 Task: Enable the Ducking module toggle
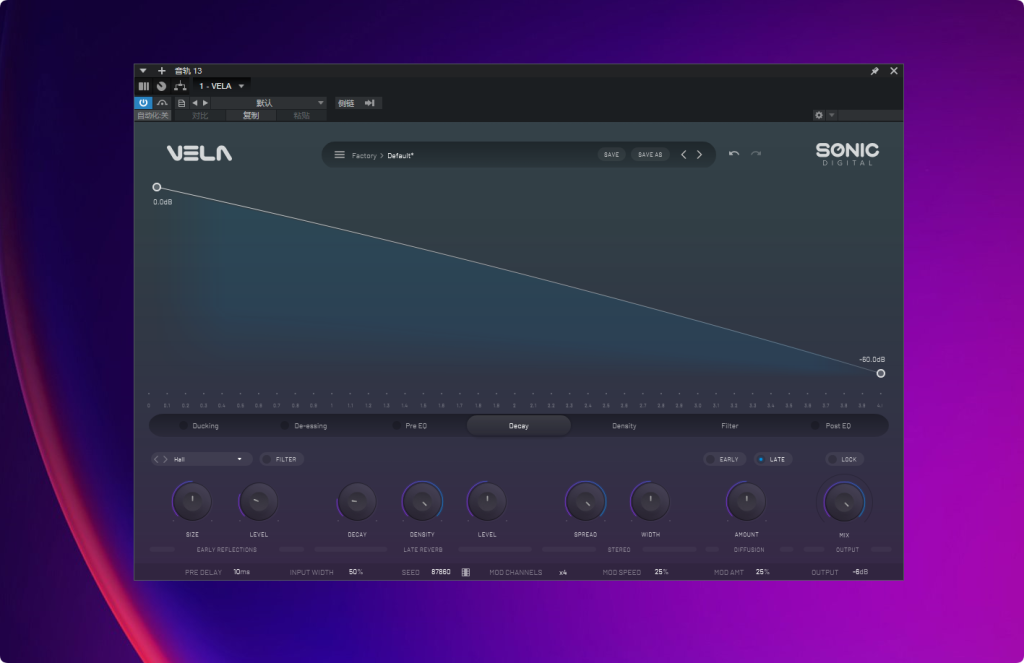(x=184, y=426)
